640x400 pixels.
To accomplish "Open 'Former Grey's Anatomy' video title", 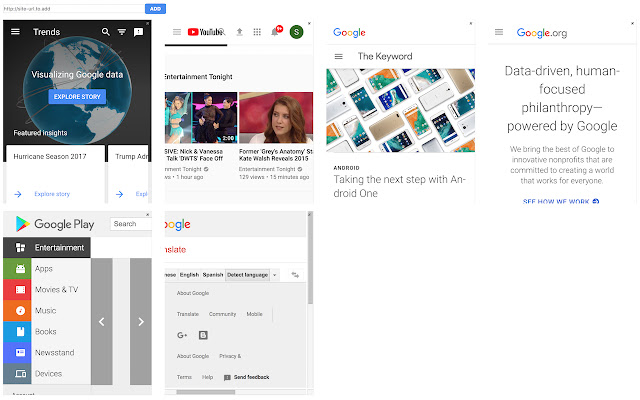I will [x=276, y=155].
